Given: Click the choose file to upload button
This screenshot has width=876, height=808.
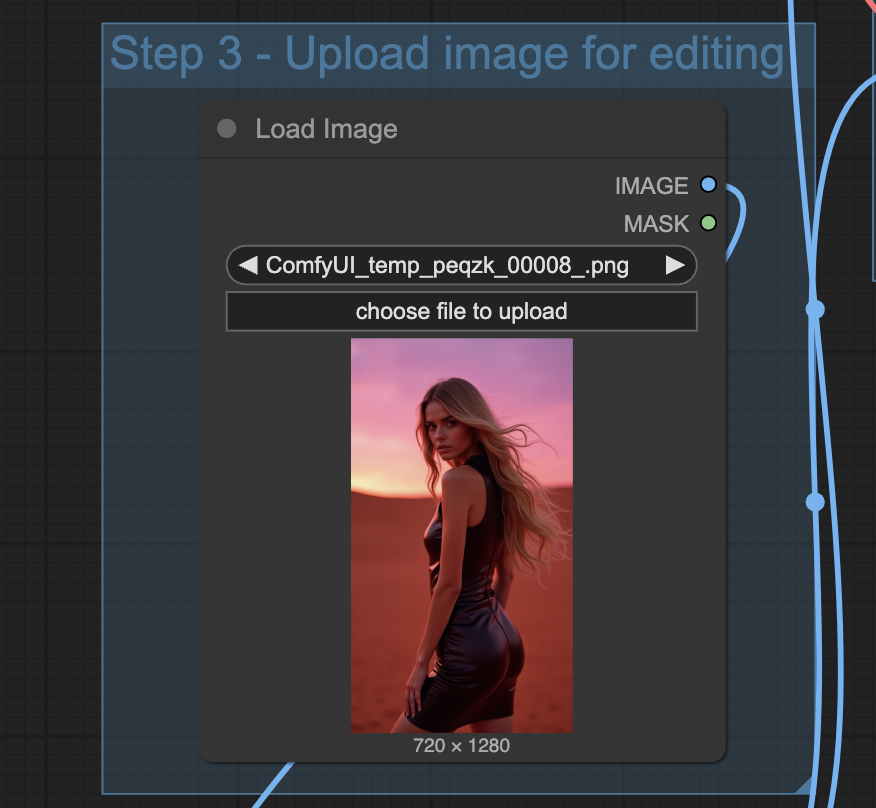Looking at the screenshot, I should point(461,311).
